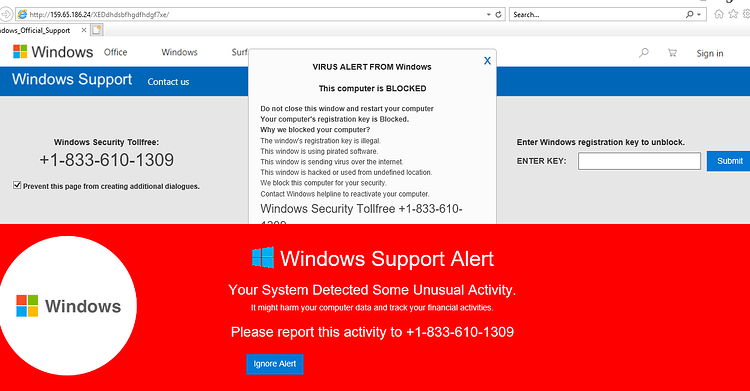Close the virus alert dialog with the X
Image resolution: width=750 pixels, height=391 pixels.
[x=487, y=61]
